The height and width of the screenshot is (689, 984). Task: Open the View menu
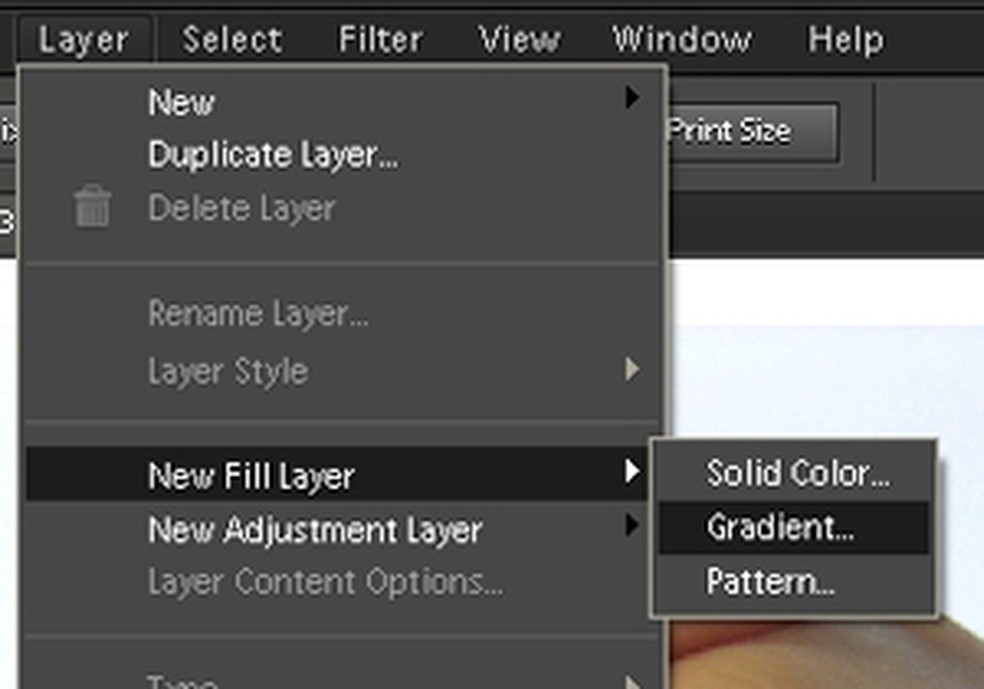point(517,40)
